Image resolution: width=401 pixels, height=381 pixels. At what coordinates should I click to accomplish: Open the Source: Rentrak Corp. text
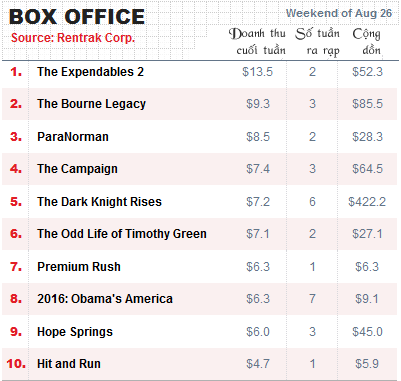point(73,38)
